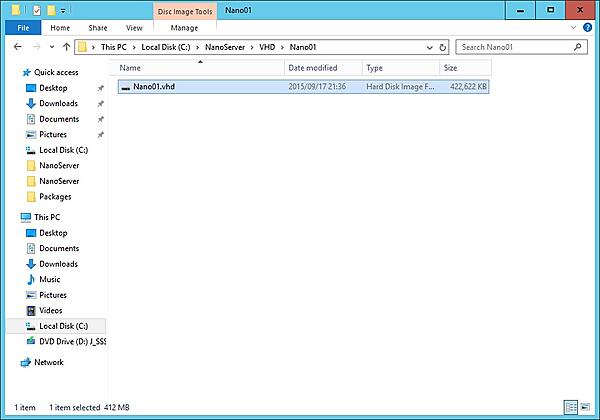Unpin Desktop using its pin icon
600x420 pixels.
[101, 88]
